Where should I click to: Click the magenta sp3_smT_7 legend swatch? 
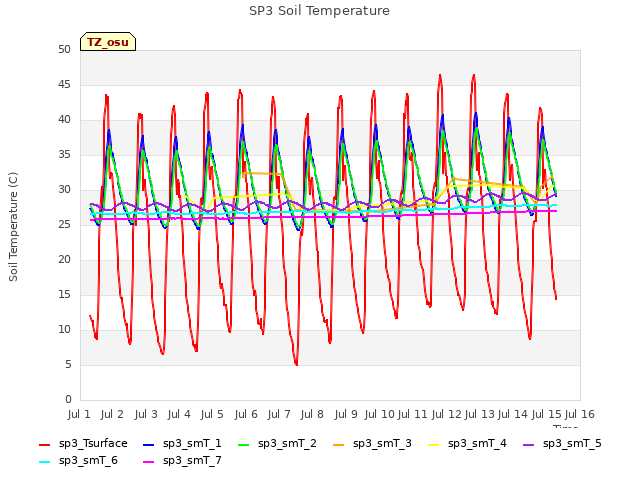pyautogui.click(x=149, y=462)
